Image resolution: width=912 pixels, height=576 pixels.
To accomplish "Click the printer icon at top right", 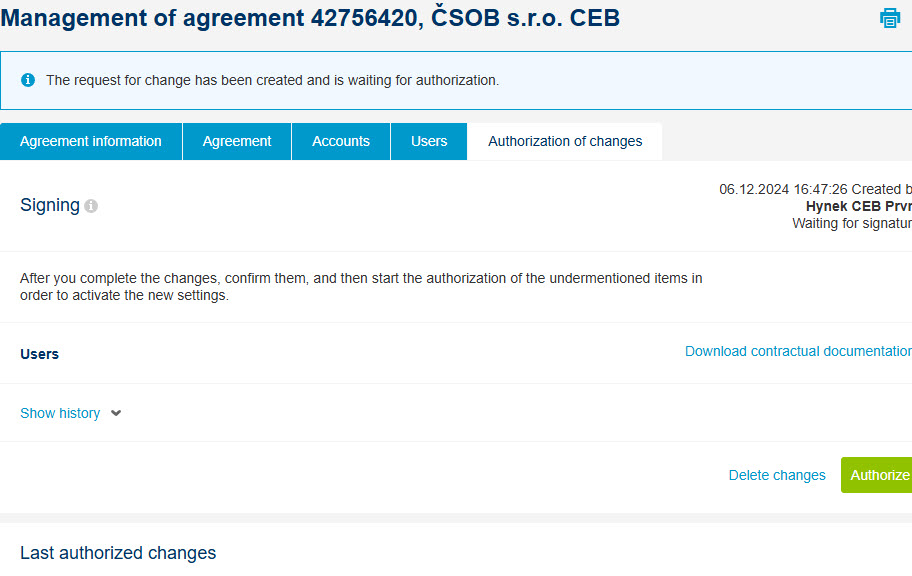I will coord(890,18).
